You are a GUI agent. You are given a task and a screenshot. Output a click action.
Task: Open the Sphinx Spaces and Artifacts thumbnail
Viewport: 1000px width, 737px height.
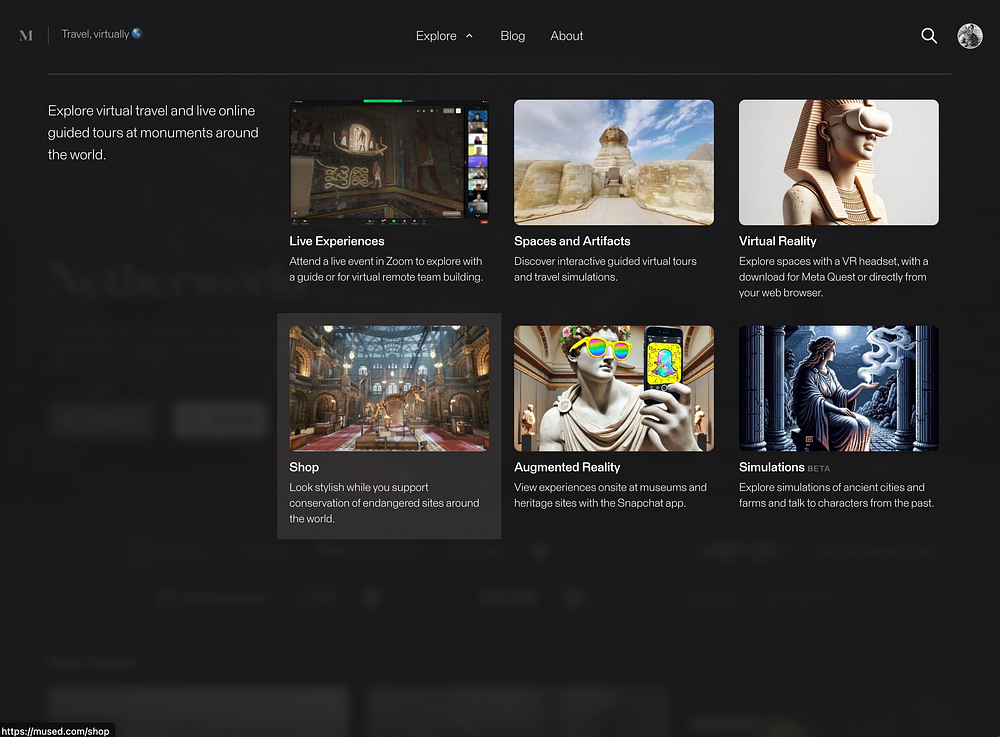click(x=614, y=162)
